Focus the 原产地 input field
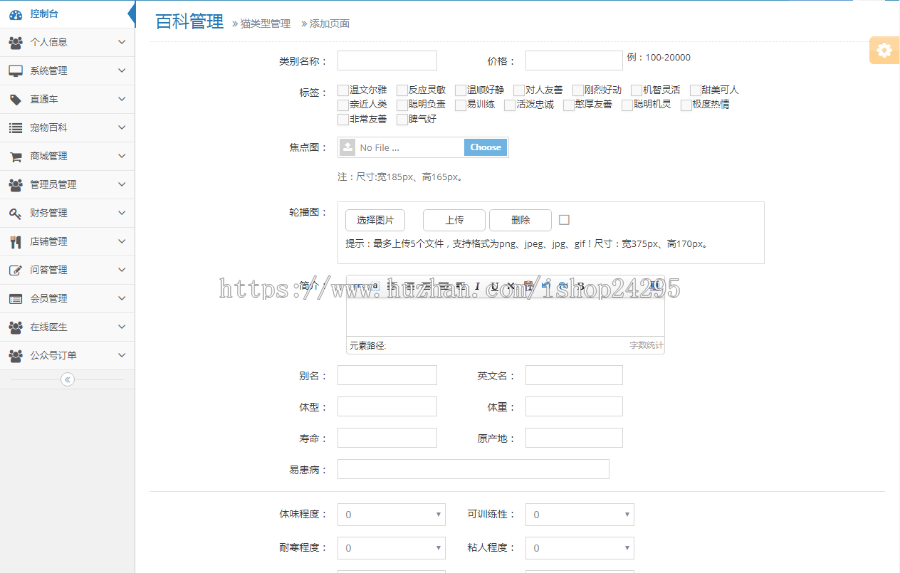 point(574,438)
